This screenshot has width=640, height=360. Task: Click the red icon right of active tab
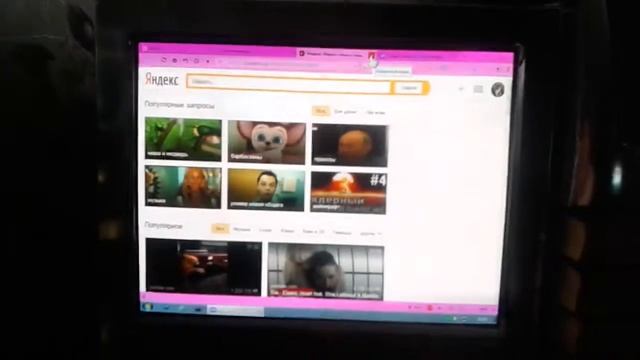tap(371, 55)
